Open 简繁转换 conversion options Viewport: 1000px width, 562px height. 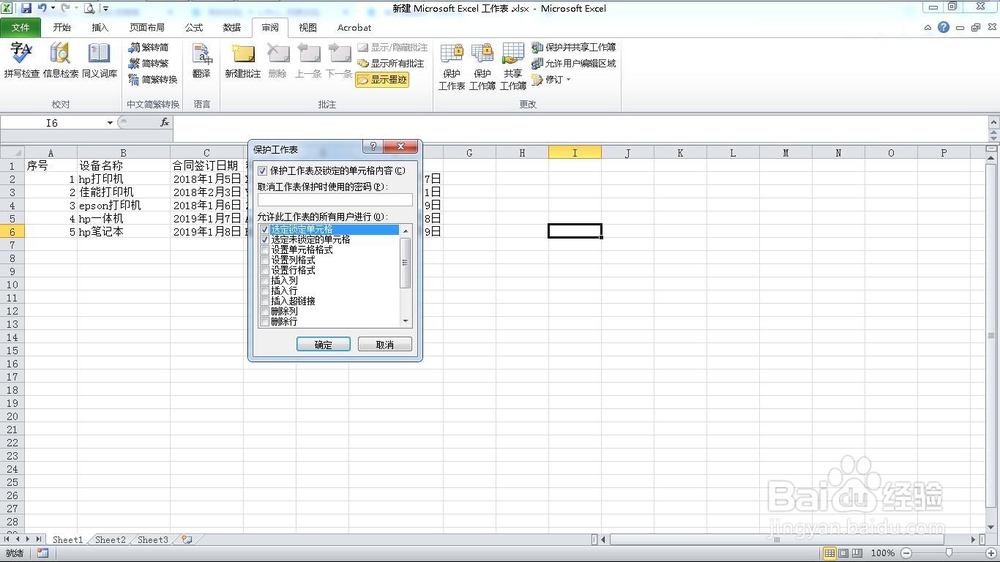152,79
